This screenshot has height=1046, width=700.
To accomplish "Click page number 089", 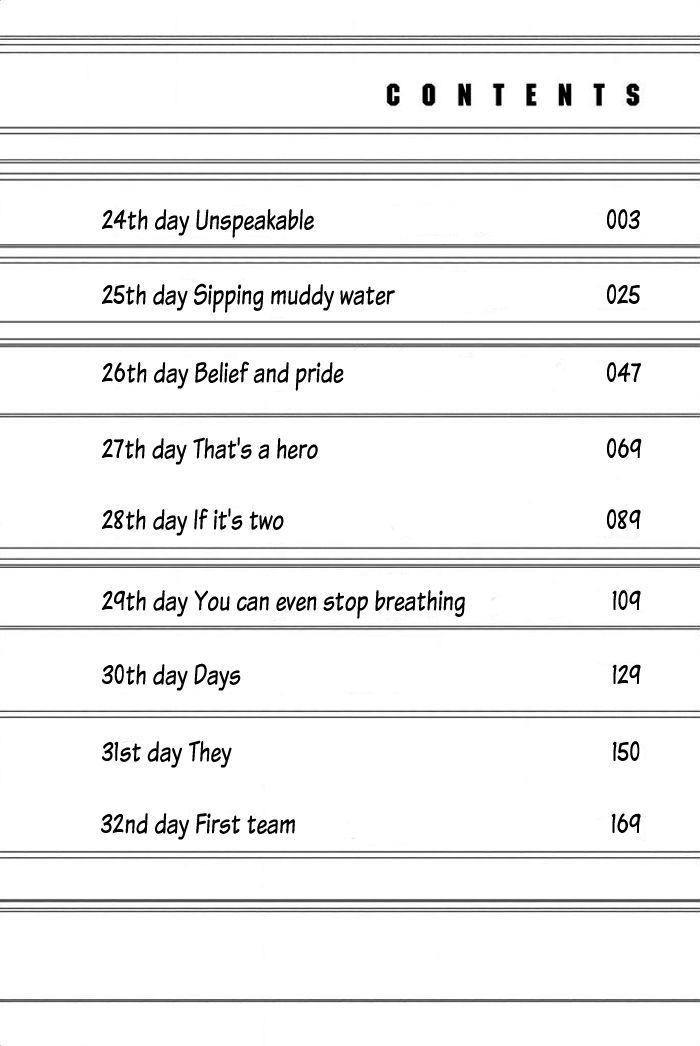I will 622,520.
